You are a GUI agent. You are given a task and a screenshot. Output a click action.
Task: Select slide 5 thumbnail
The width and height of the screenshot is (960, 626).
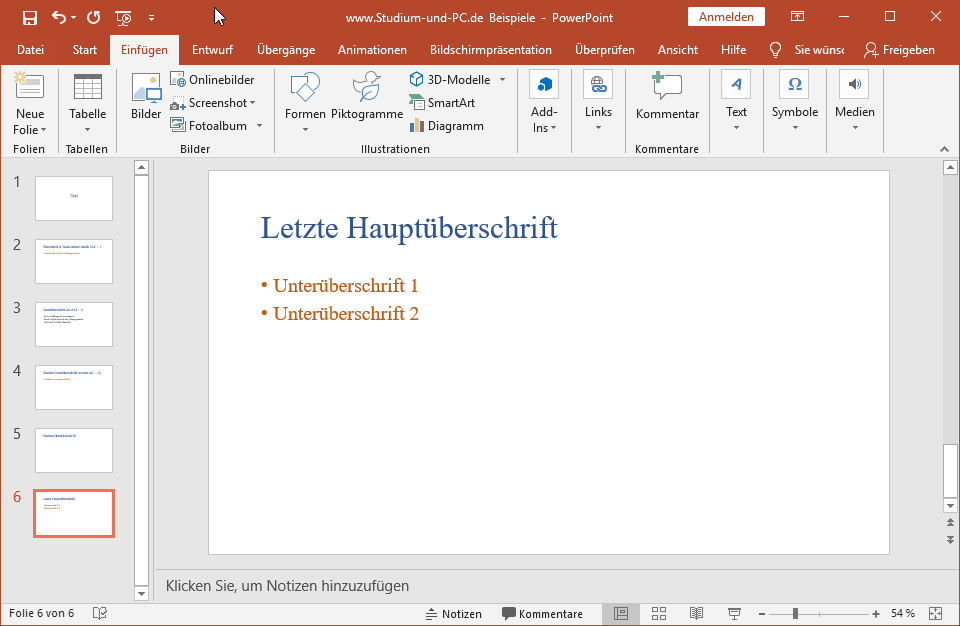pyautogui.click(x=74, y=450)
